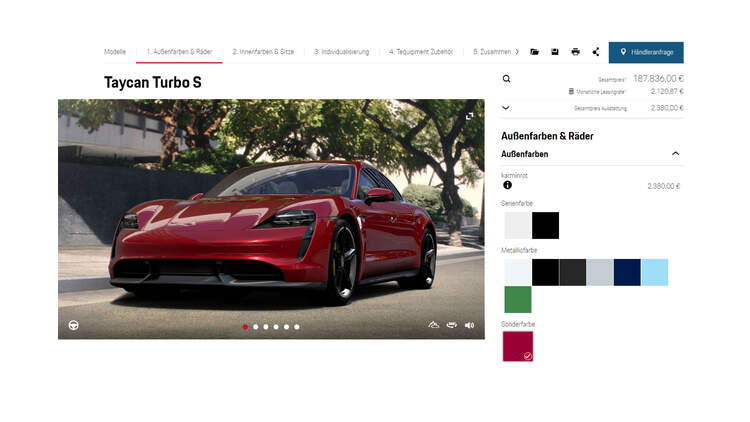750x422 pixels.
Task: Show the fifth image carousel dot
Action: [x=287, y=327]
